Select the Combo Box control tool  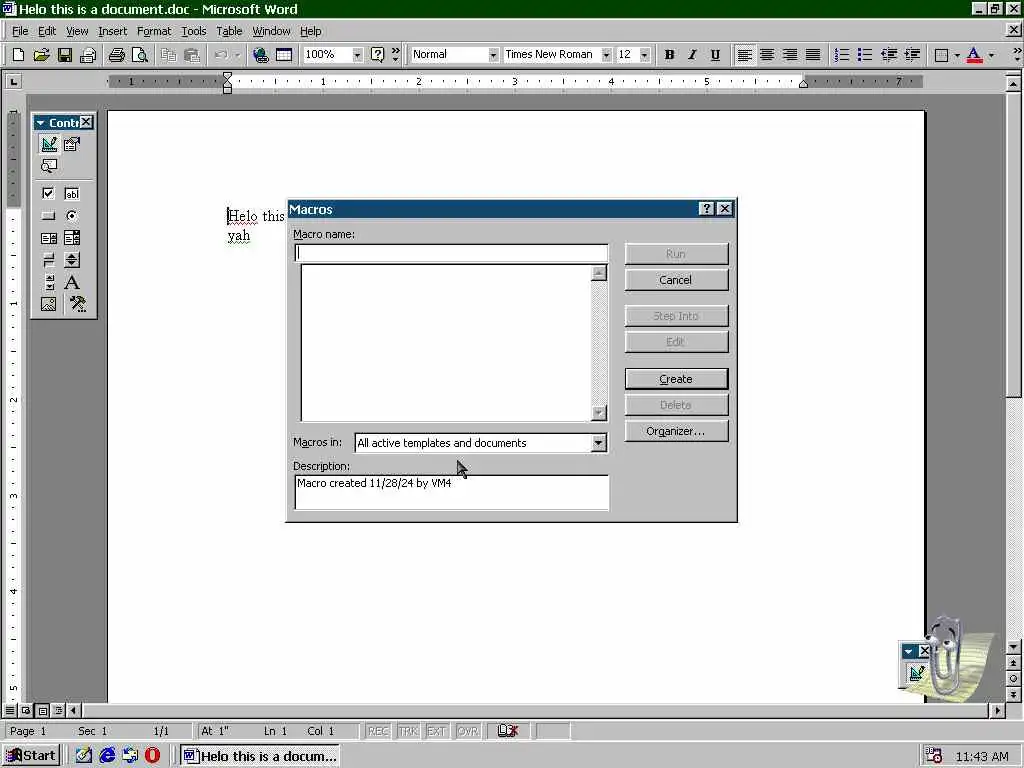point(72,238)
